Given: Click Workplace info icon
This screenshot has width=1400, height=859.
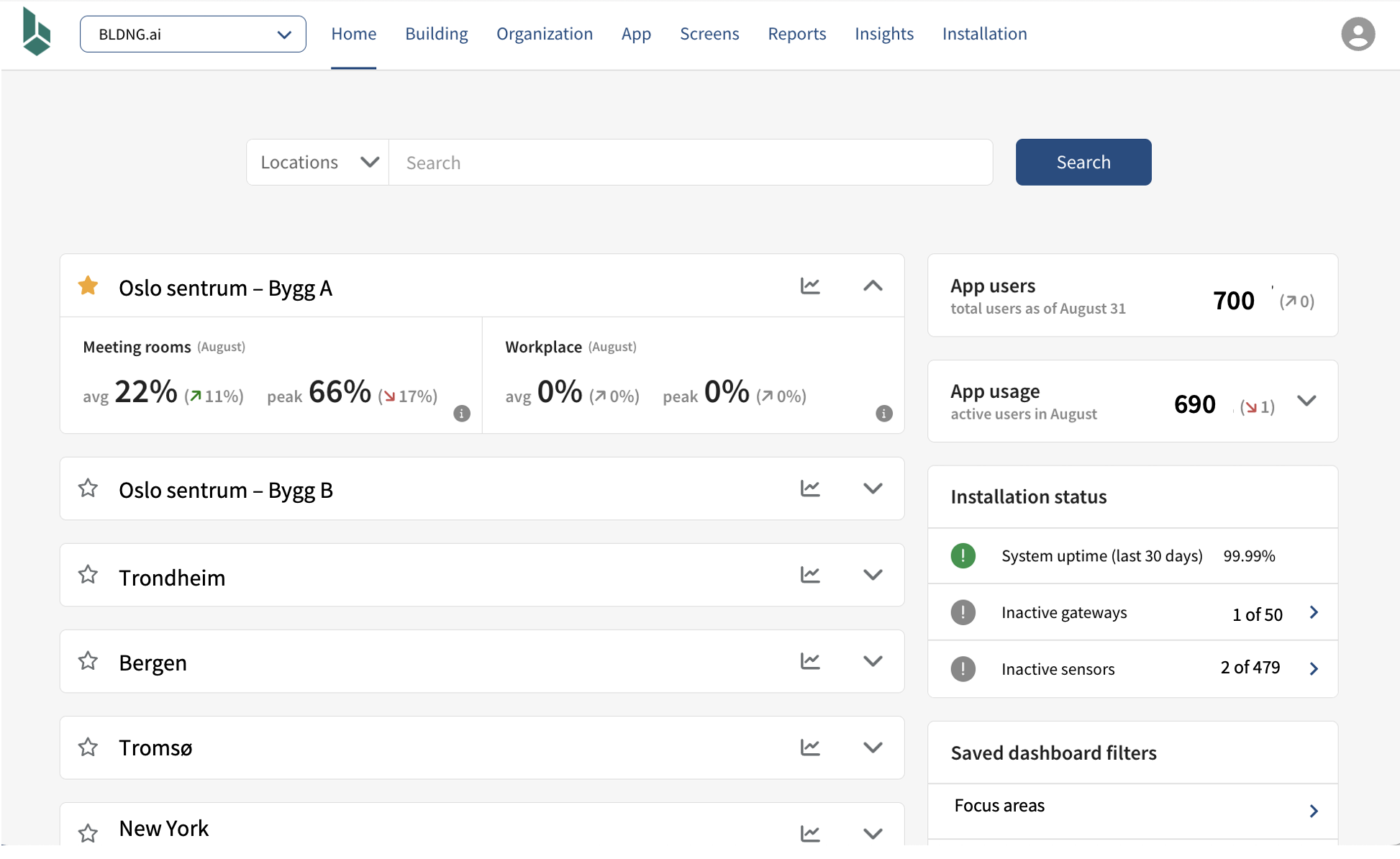Looking at the screenshot, I should pyautogui.click(x=884, y=414).
